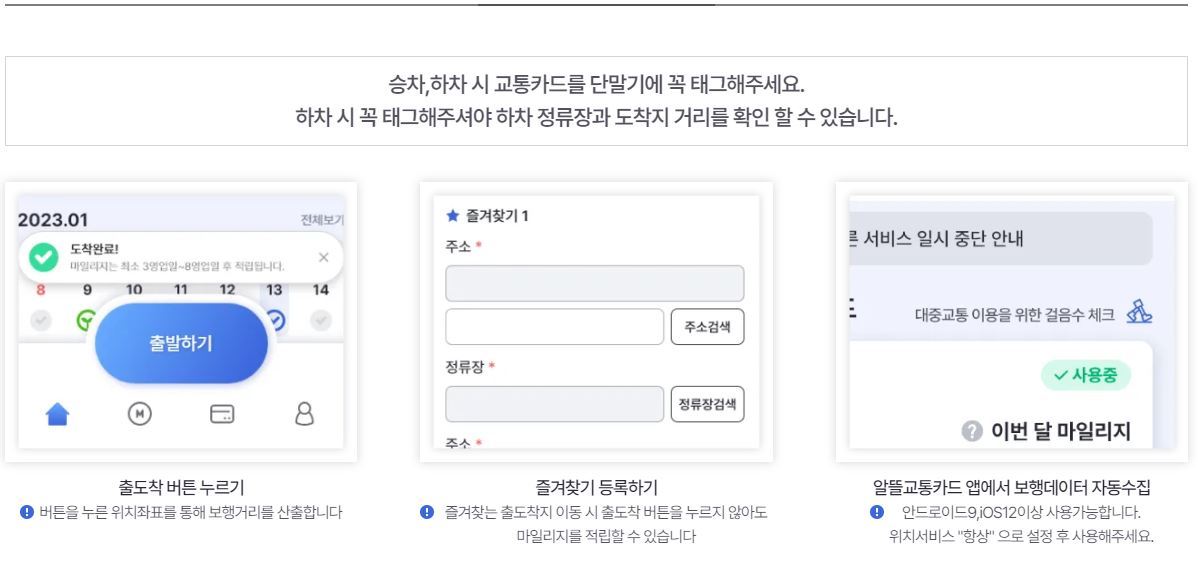Open the profile person icon in navigation
The image size is (1198, 578).
click(x=307, y=413)
